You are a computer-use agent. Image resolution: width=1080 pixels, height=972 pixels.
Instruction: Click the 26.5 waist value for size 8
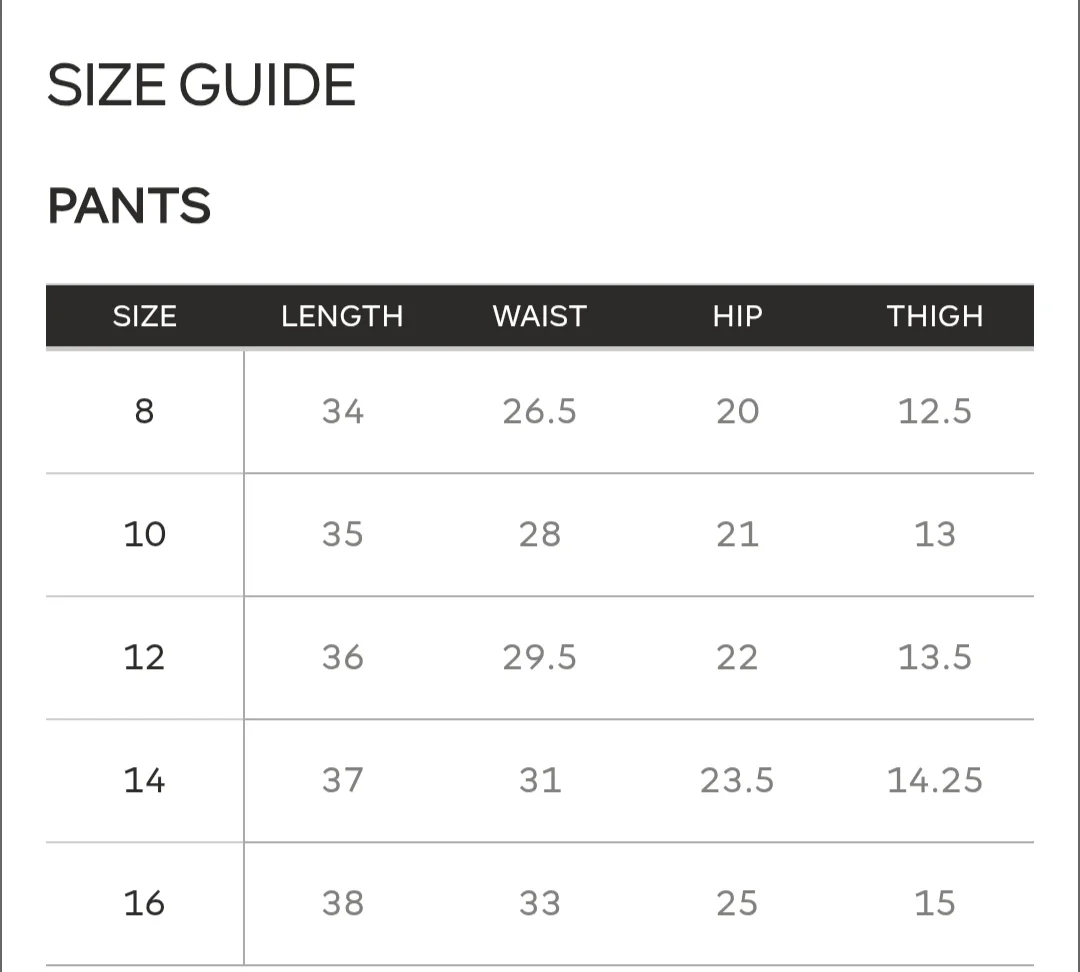[540, 411]
